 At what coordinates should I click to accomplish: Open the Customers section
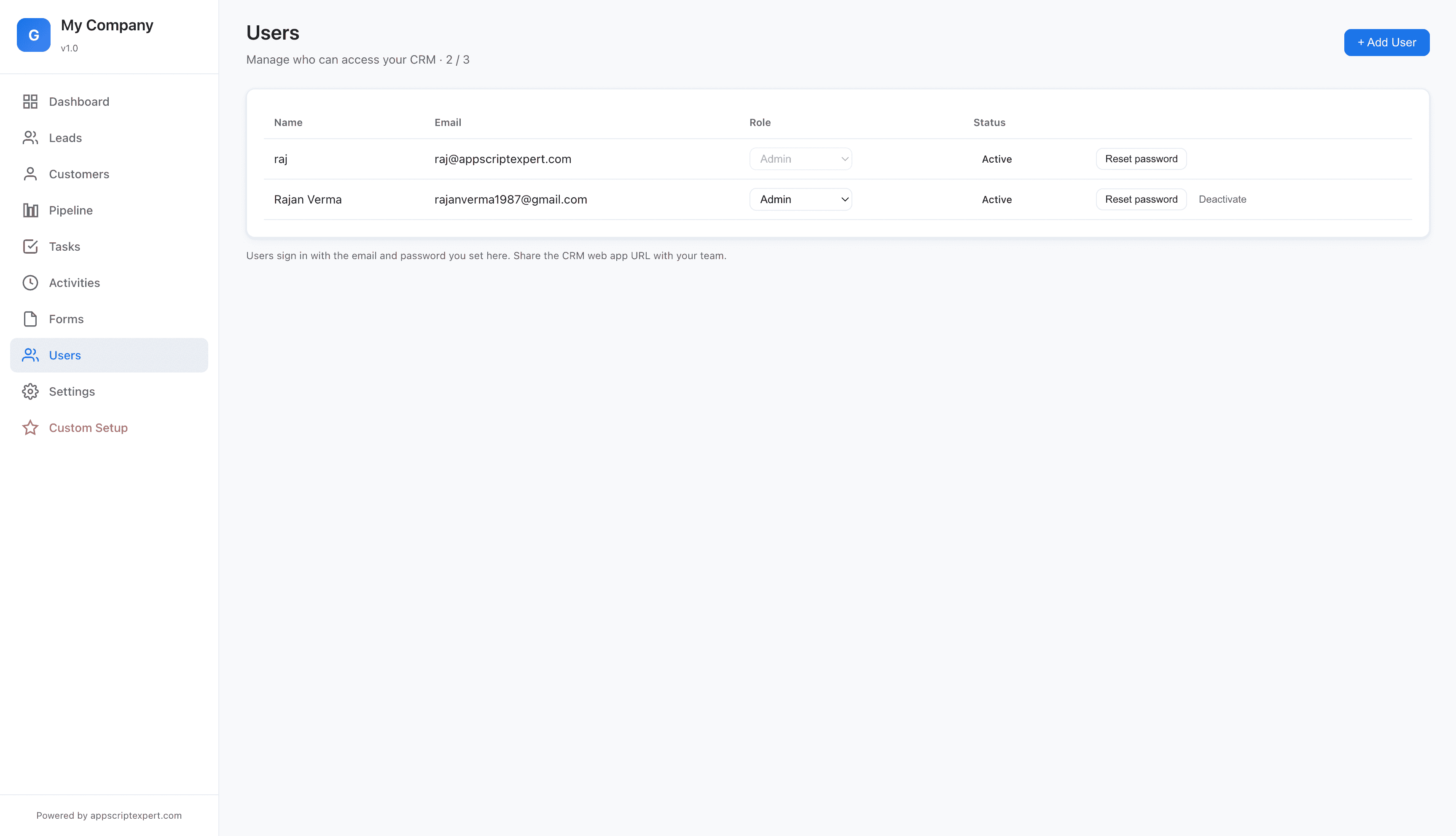click(109, 174)
